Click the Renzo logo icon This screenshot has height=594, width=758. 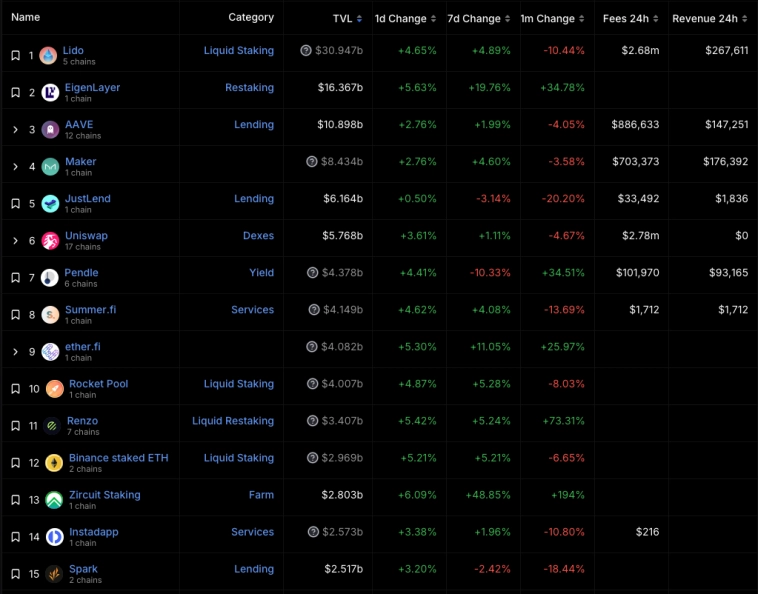tap(52, 426)
